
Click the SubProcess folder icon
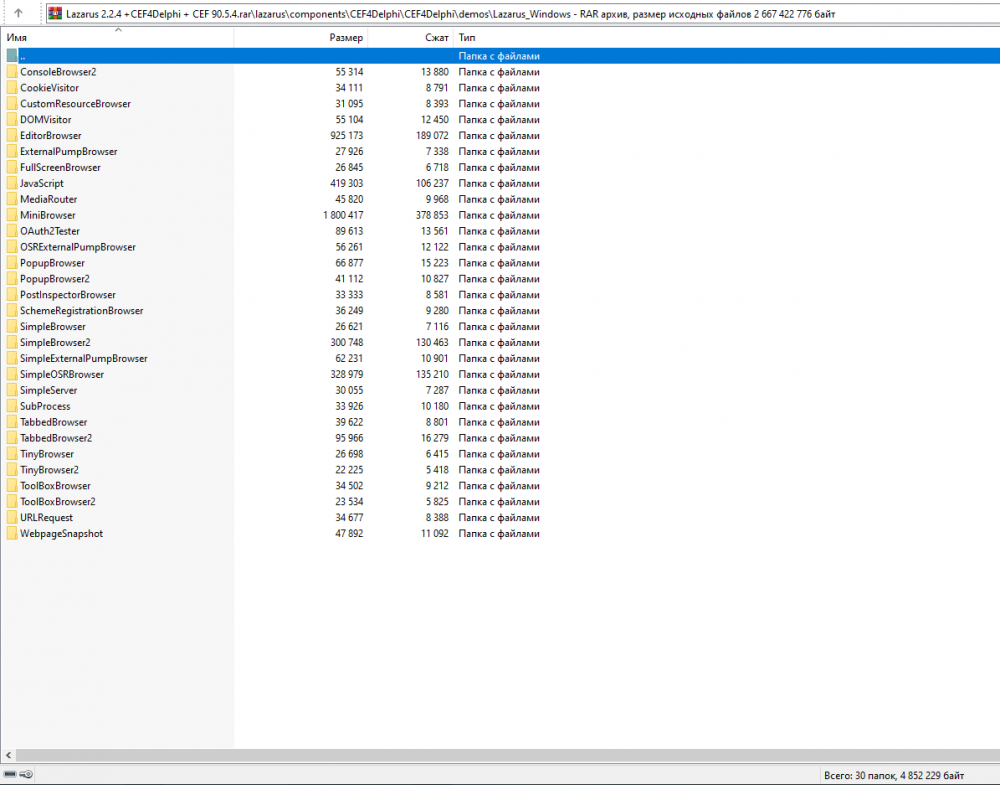click(x=12, y=407)
